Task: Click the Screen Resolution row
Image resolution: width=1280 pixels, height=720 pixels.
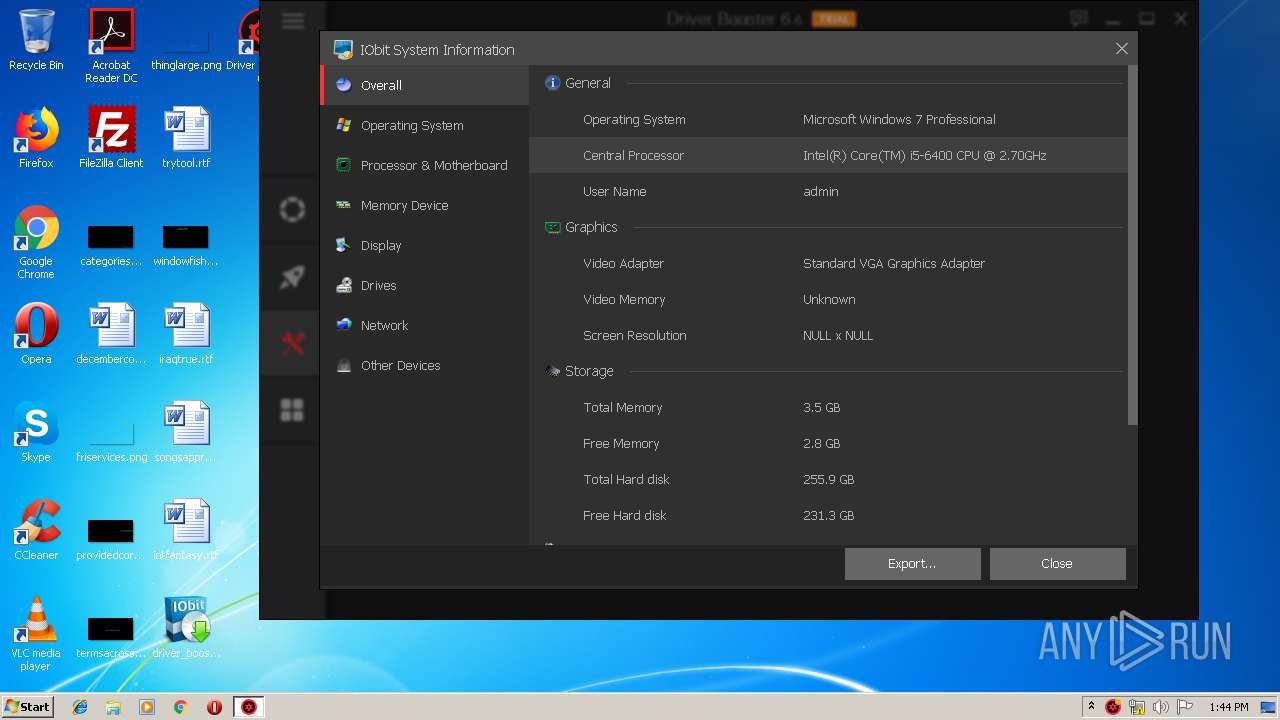Action: (x=828, y=335)
